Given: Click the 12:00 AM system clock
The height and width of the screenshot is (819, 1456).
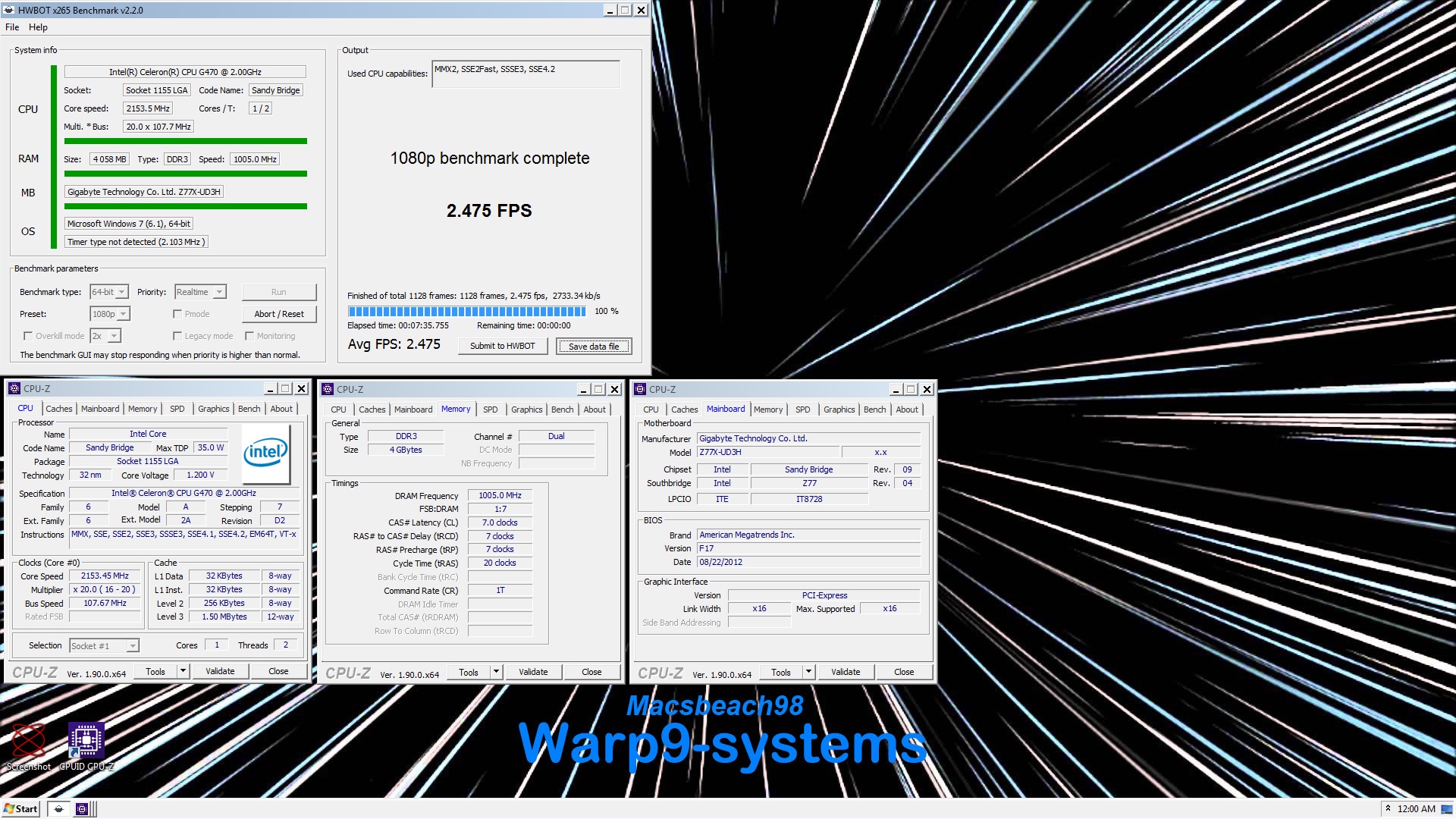Looking at the screenshot, I should coord(1416,808).
